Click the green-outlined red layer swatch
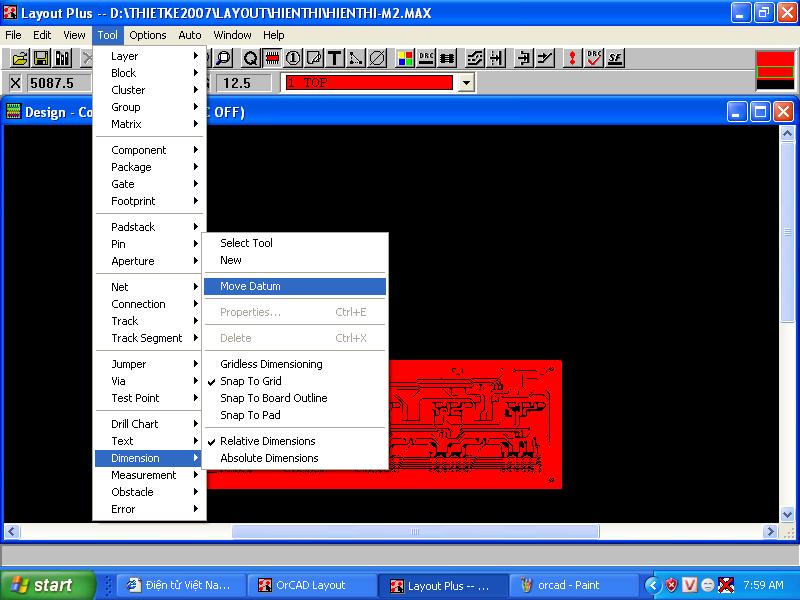The height and width of the screenshot is (600, 800). (x=775, y=72)
